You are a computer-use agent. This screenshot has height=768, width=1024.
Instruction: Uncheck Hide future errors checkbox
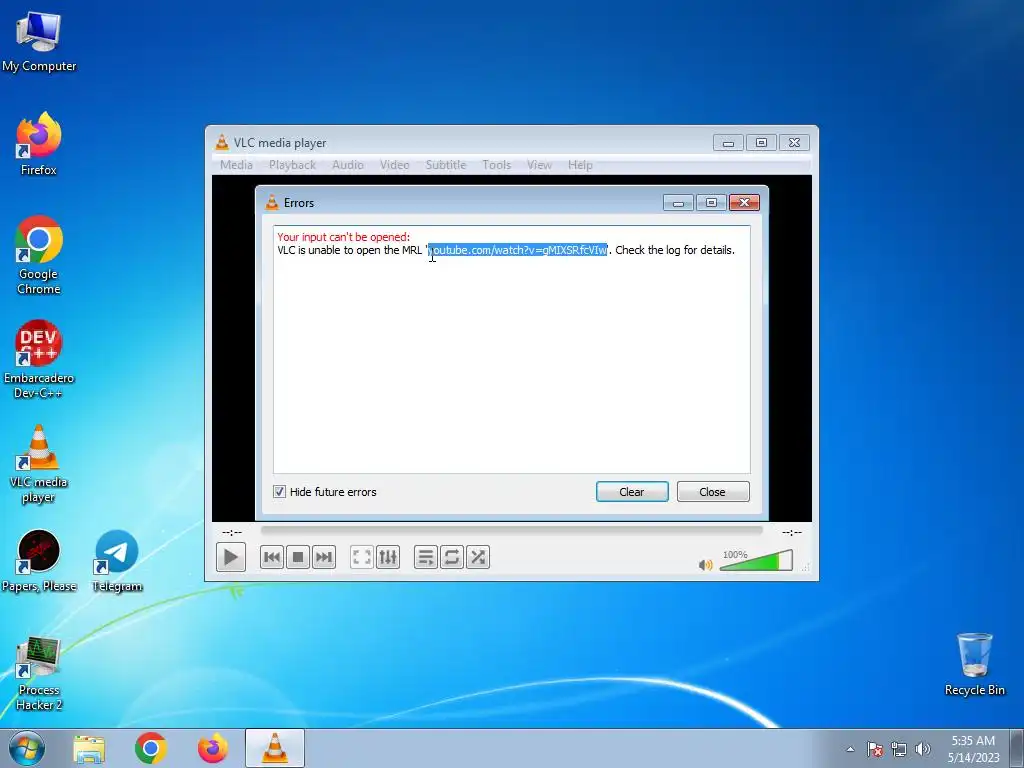pyautogui.click(x=280, y=492)
